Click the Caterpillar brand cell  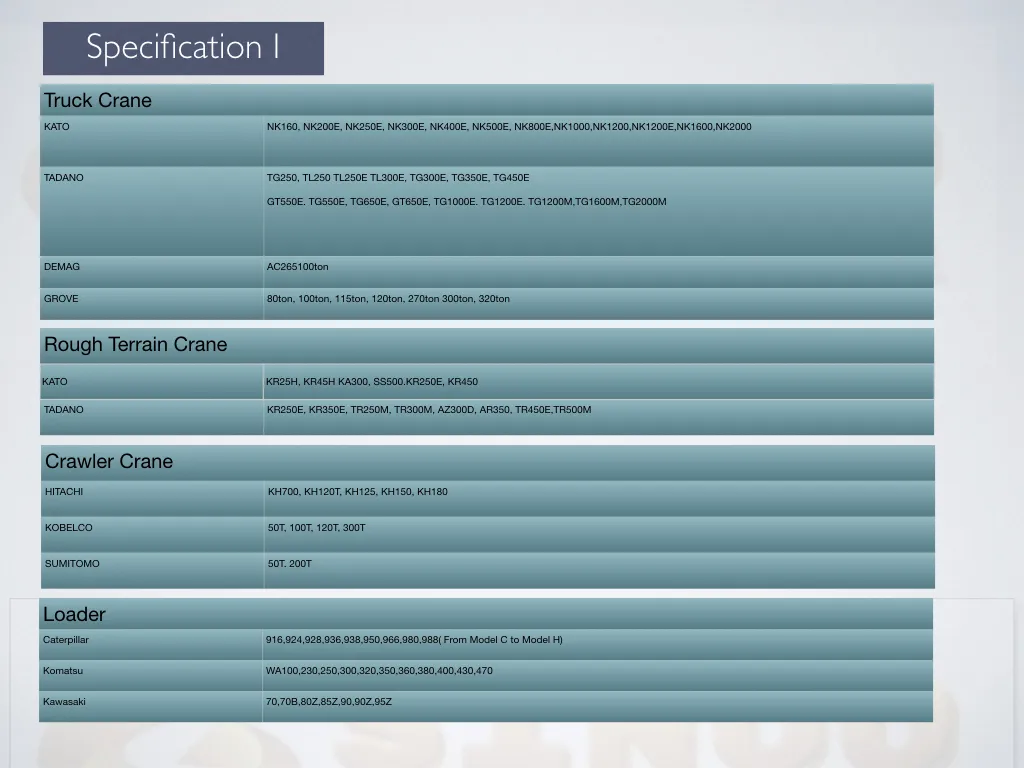[x=66, y=640]
